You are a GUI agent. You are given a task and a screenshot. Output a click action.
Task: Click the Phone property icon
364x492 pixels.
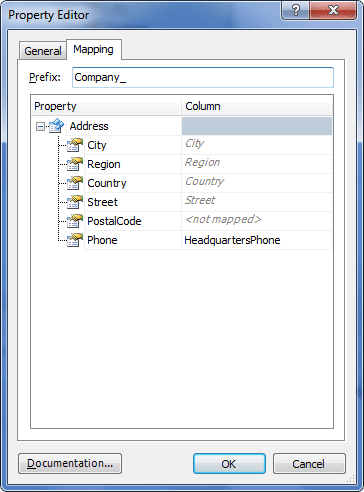pyautogui.click(x=75, y=240)
